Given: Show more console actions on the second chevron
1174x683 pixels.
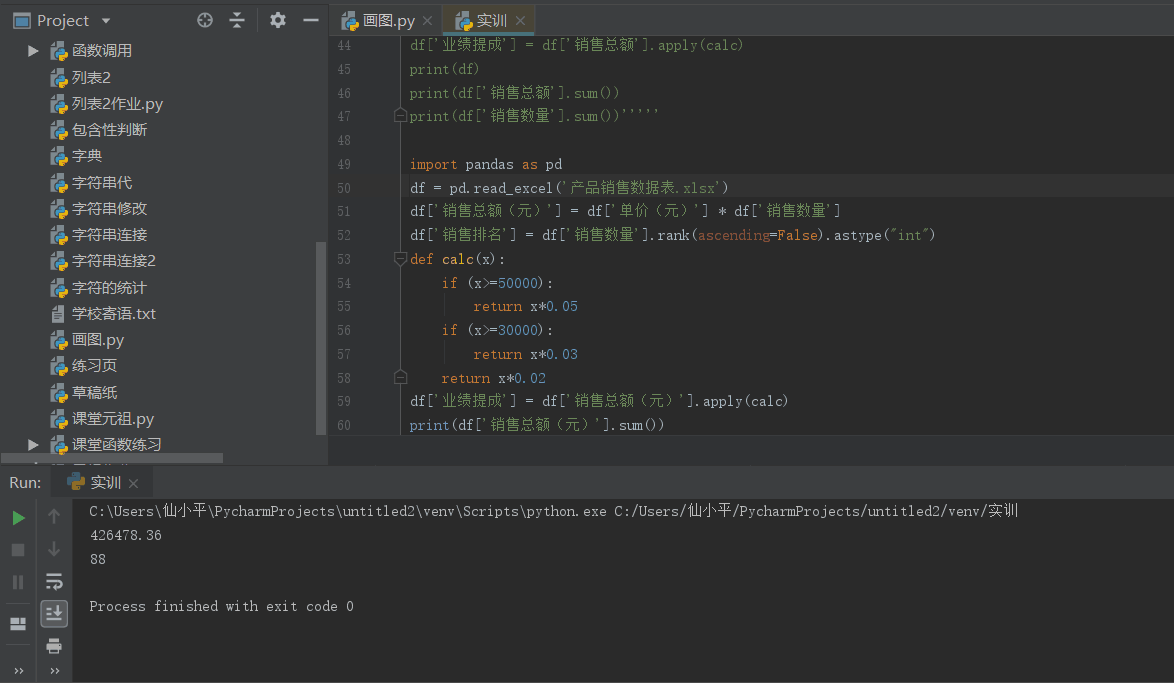Looking at the screenshot, I should coord(54,671).
